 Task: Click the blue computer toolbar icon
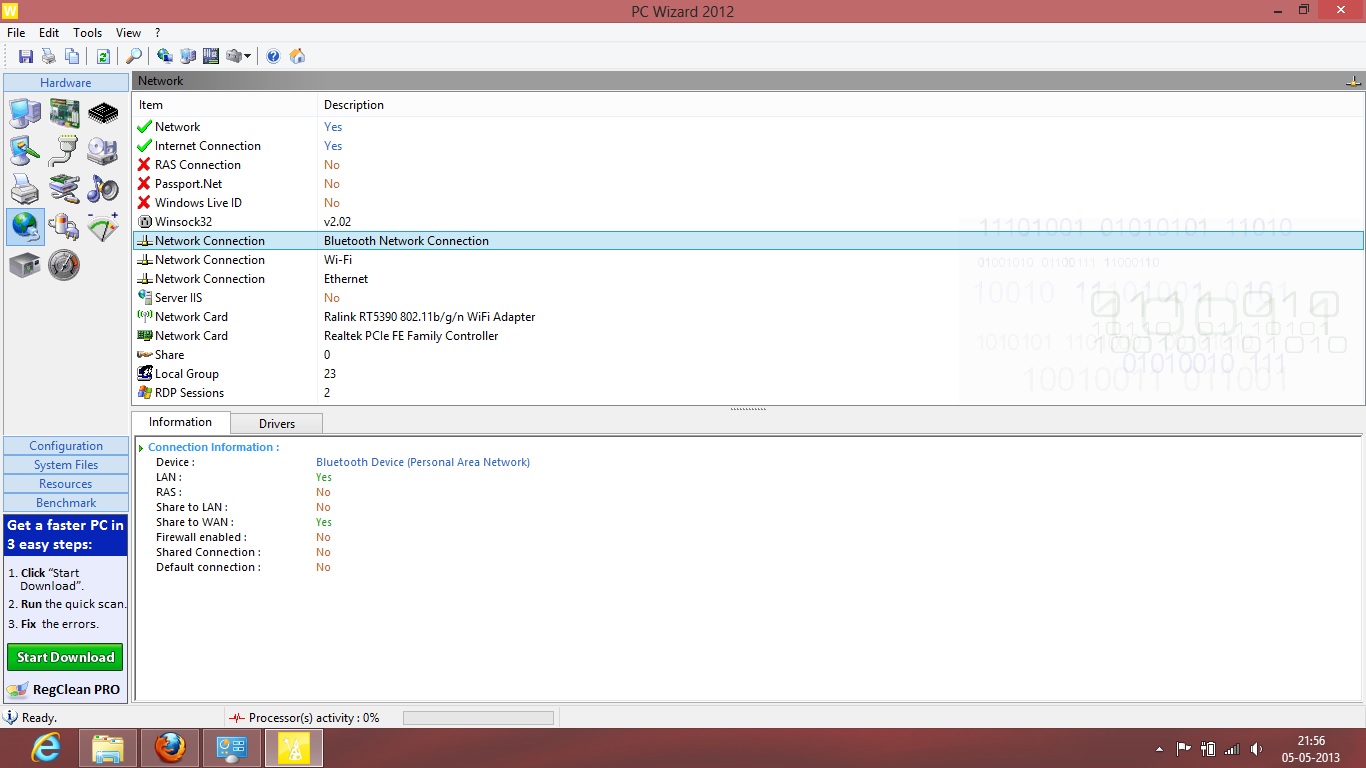click(188, 56)
